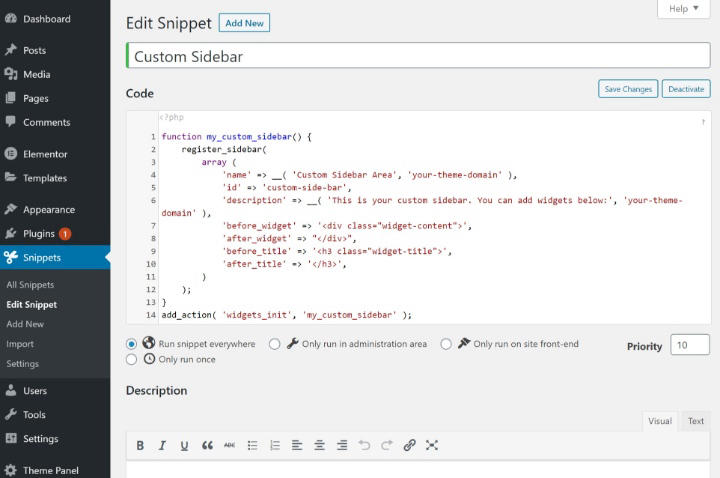Screen dimensions: 720x478
Task: Click the Dashboard gauge icon
Action: coord(11,18)
